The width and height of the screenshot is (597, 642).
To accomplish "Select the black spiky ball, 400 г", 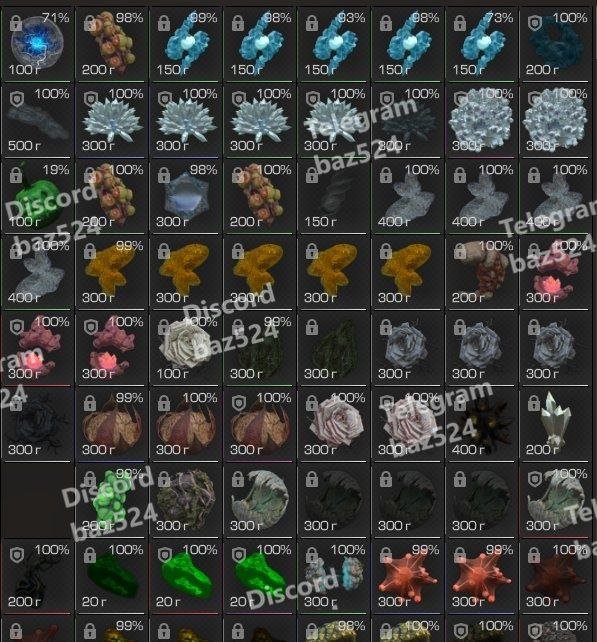I will click(x=482, y=424).
